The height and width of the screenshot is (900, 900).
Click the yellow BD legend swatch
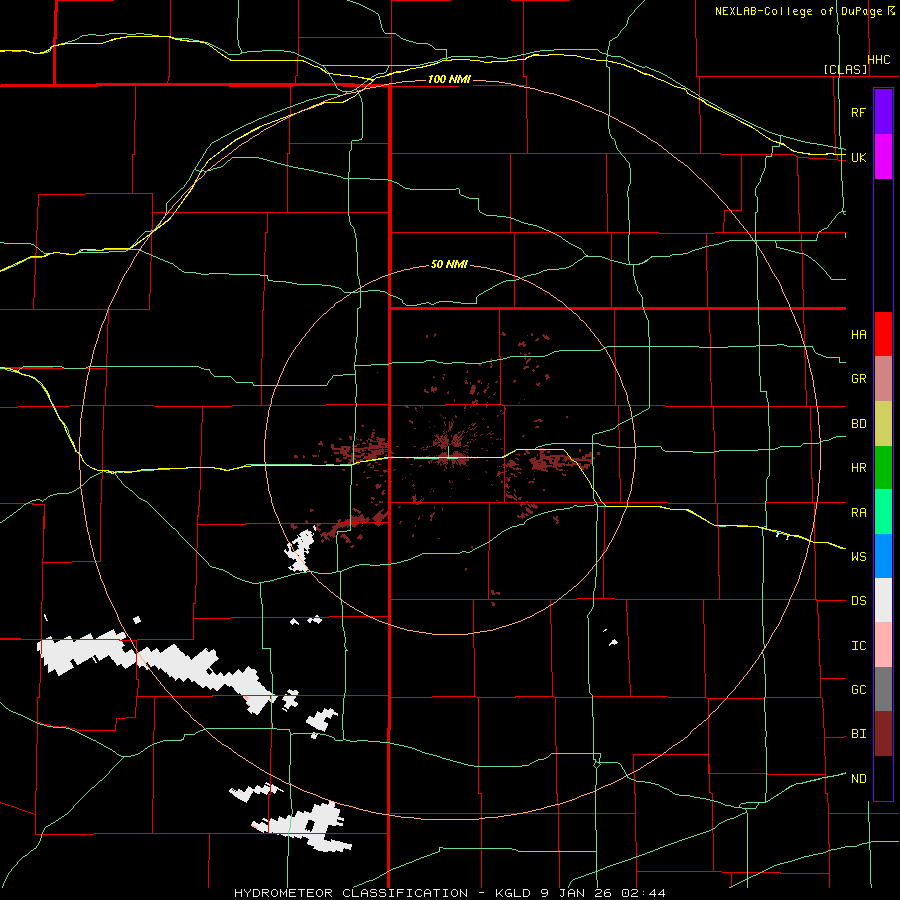point(883,423)
